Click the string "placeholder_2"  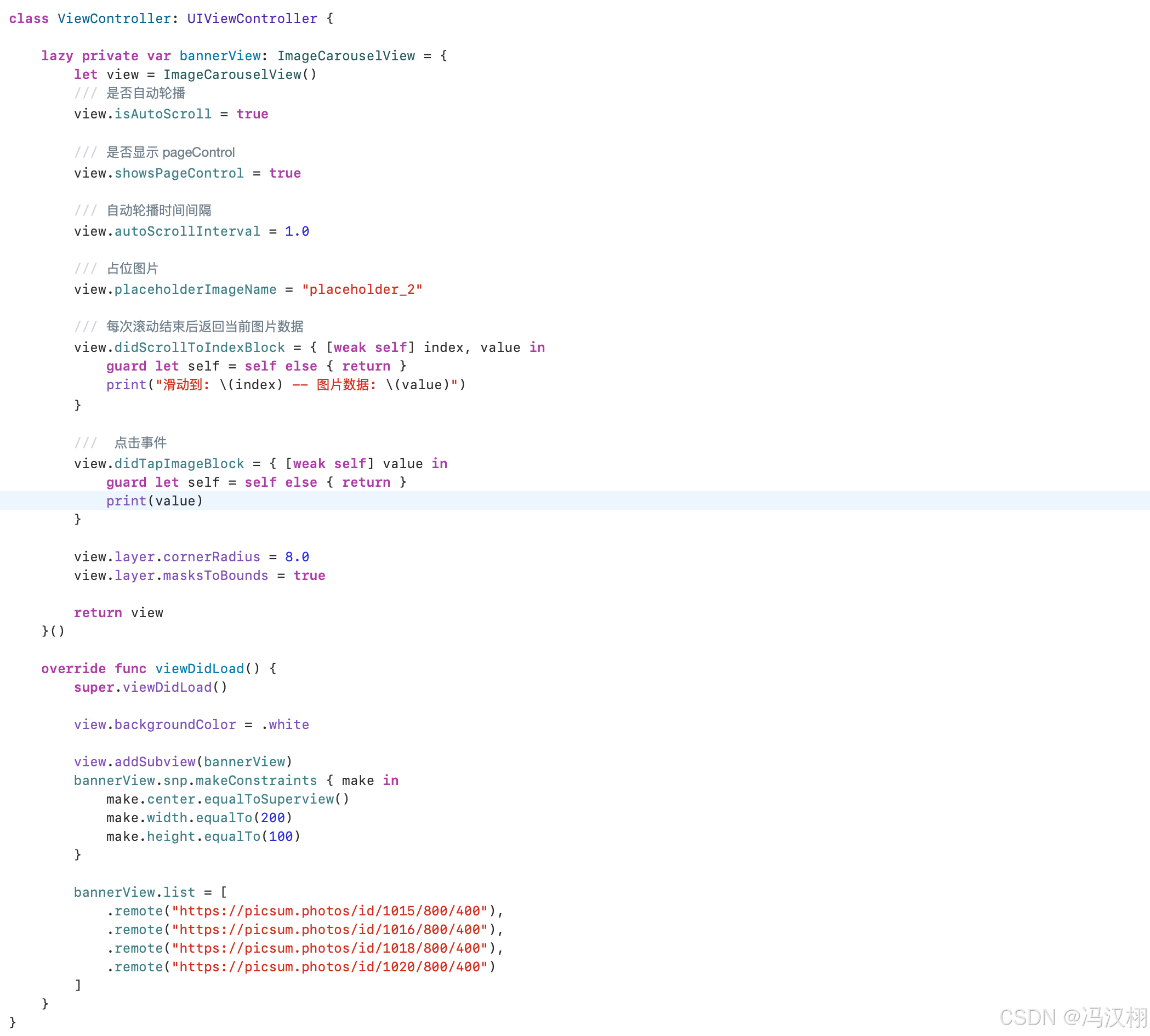click(362, 289)
